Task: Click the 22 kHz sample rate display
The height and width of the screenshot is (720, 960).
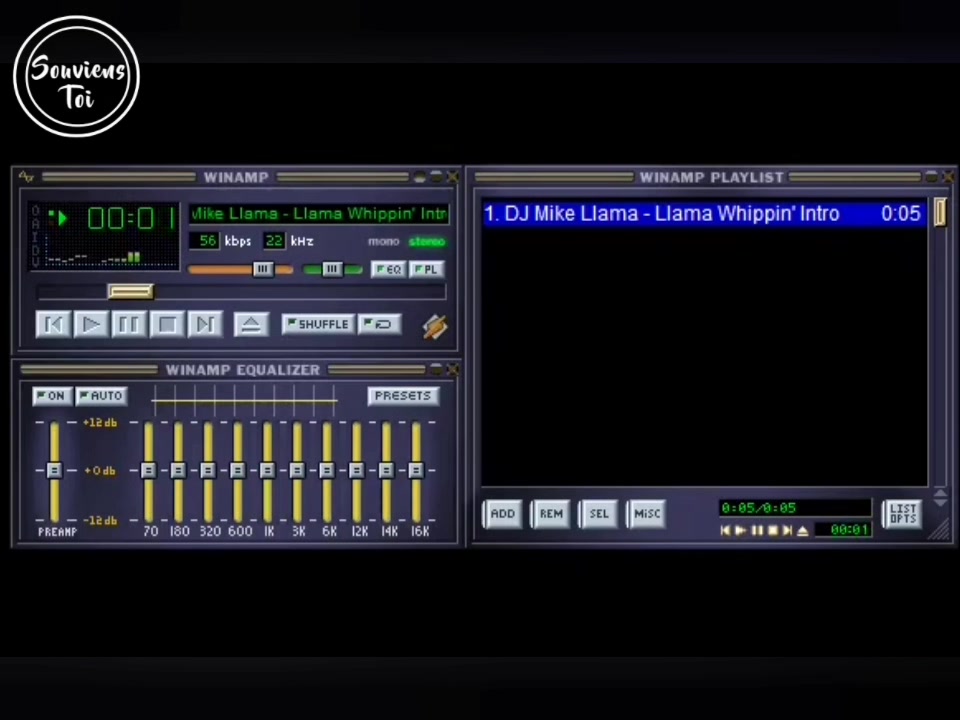Action: pos(274,241)
